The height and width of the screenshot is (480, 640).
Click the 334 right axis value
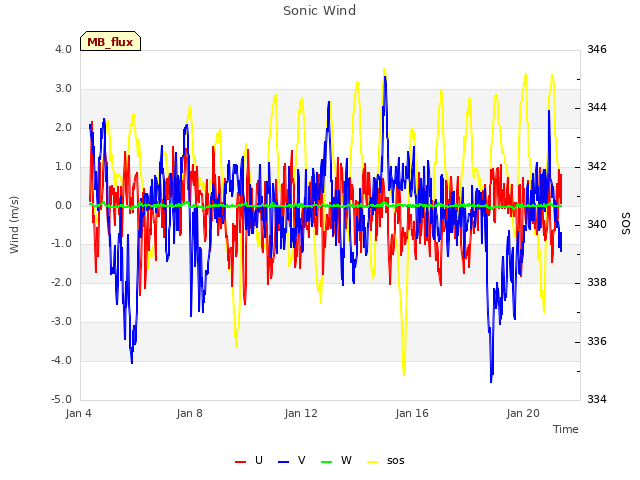[x=597, y=399]
